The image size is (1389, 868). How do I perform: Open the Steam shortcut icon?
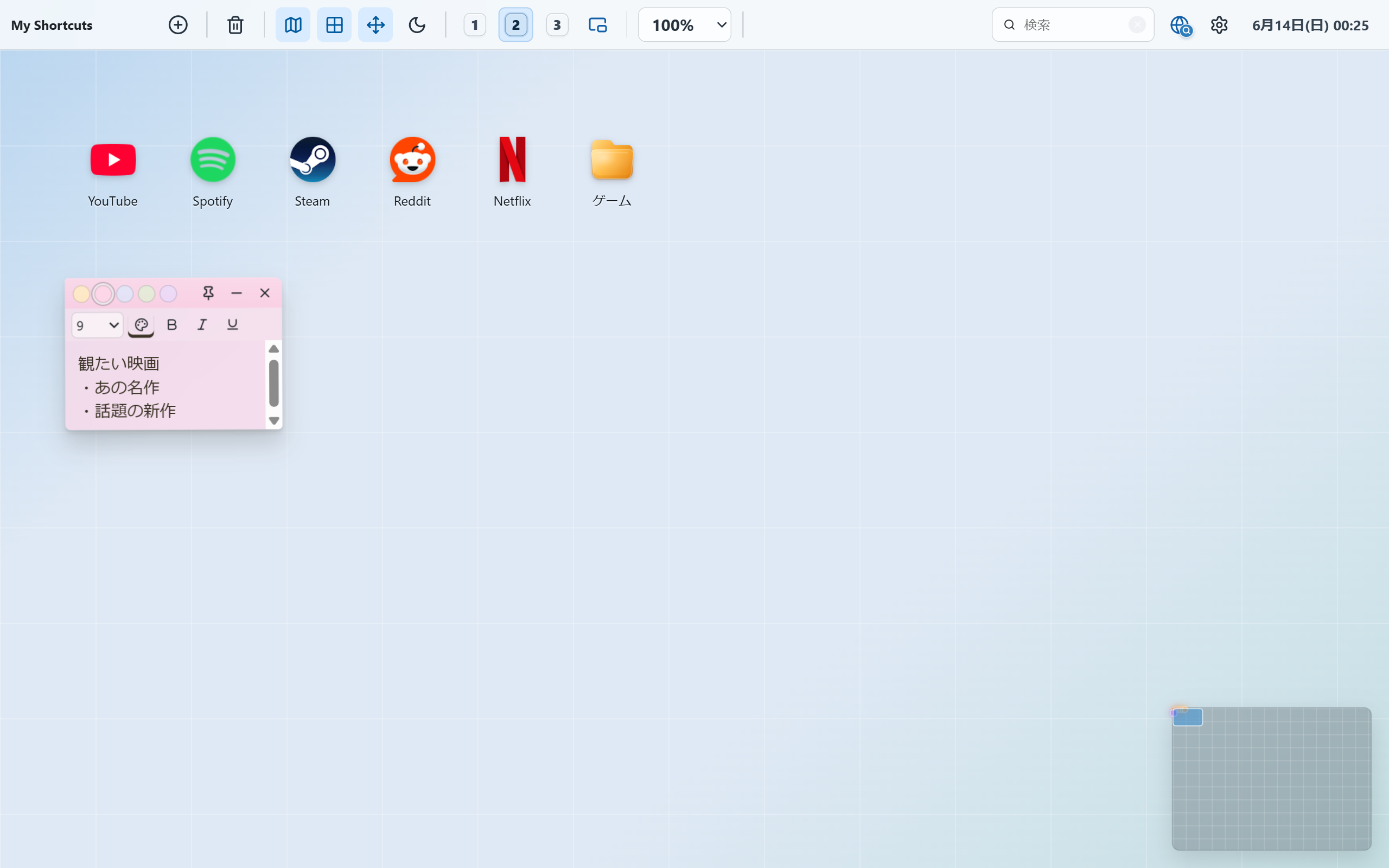pyautogui.click(x=313, y=159)
